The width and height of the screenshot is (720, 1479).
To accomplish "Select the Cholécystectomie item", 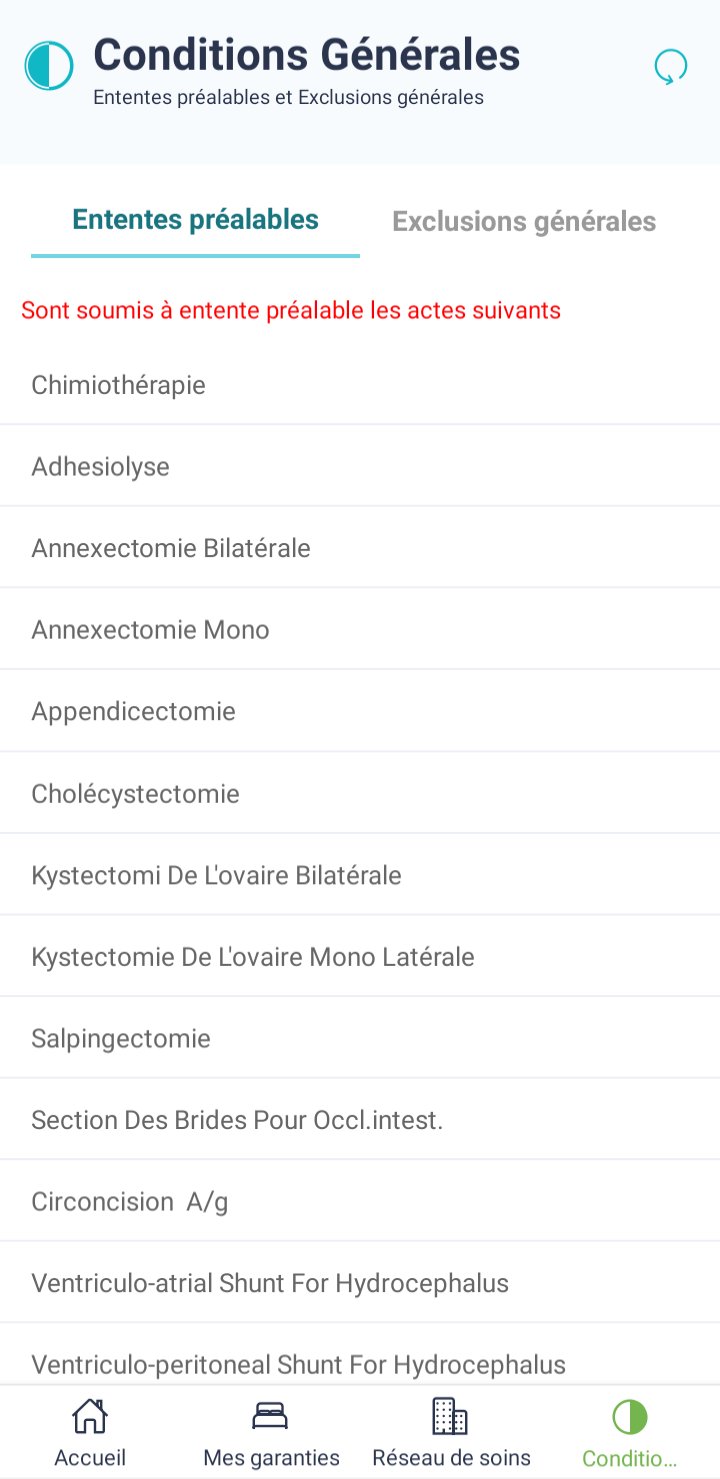I will (x=360, y=794).
